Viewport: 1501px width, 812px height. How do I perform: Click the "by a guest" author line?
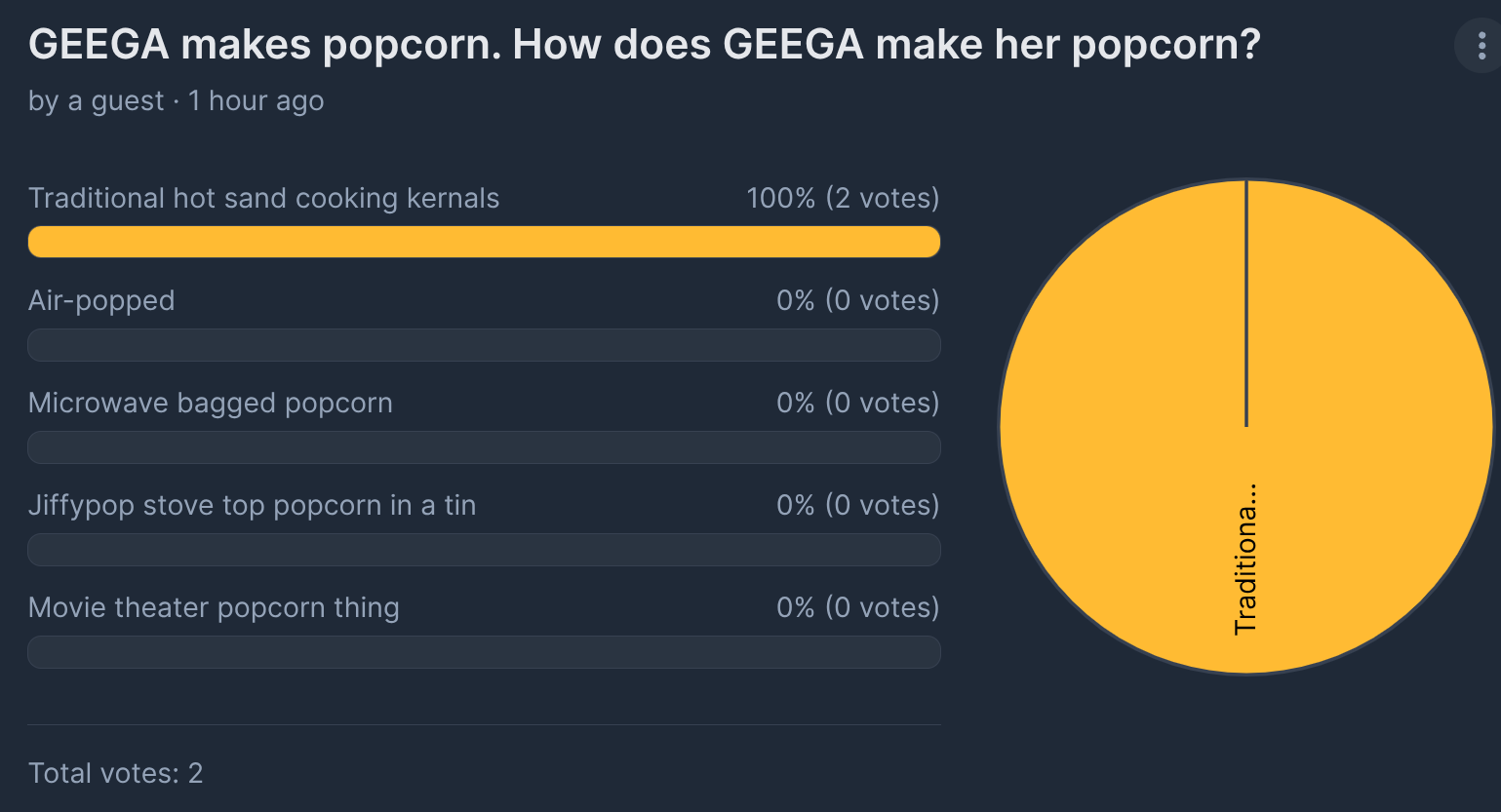coord(176,100)
